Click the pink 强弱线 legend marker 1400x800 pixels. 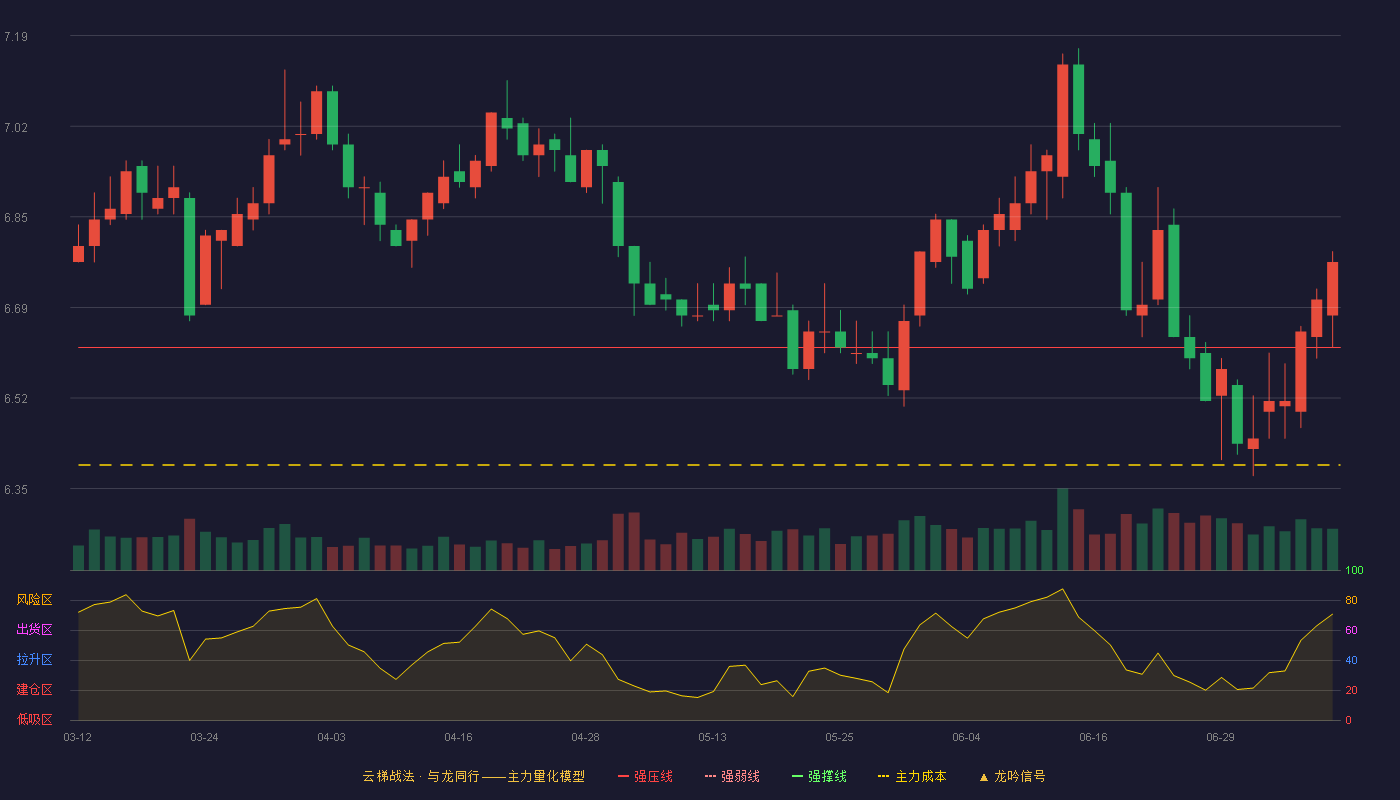710,776
